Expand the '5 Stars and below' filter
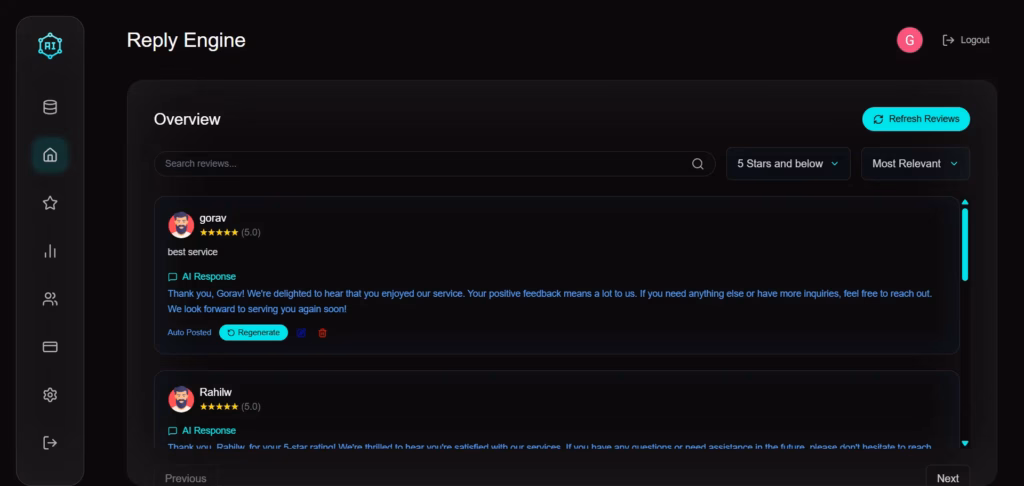 (788, 164)
